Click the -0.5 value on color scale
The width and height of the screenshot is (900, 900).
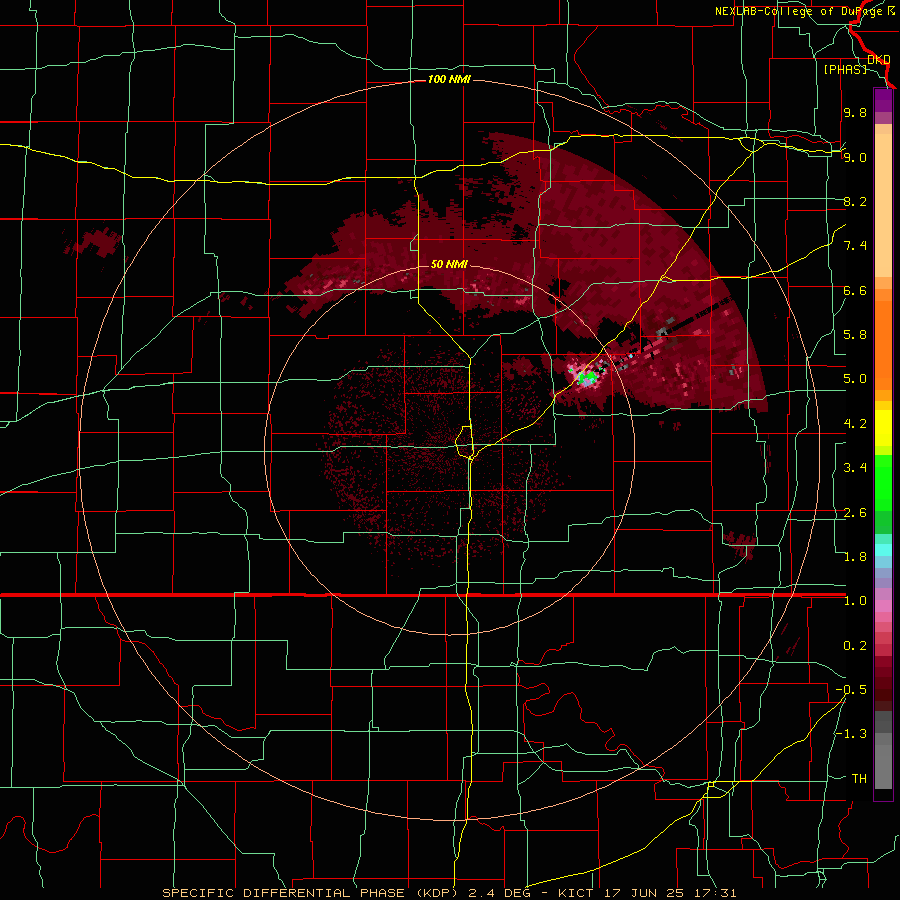(x=851, y=690)
